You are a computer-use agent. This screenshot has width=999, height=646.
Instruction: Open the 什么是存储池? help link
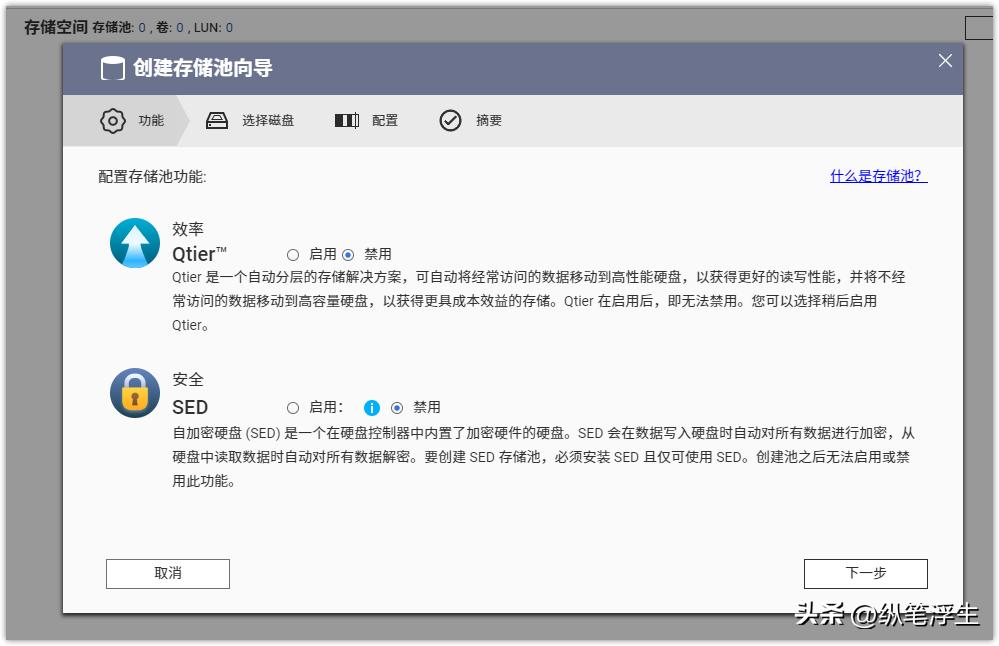tap(876, 174)
